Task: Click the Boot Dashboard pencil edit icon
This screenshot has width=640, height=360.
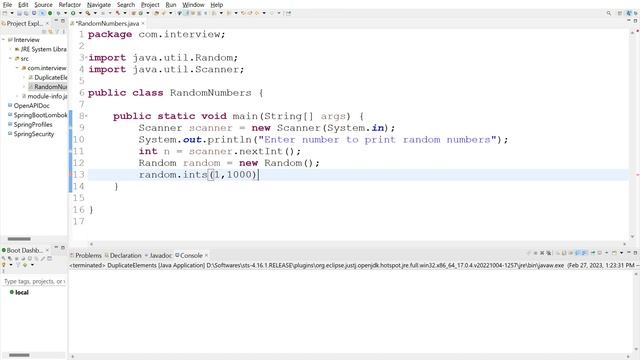Action: pos(43,258)
